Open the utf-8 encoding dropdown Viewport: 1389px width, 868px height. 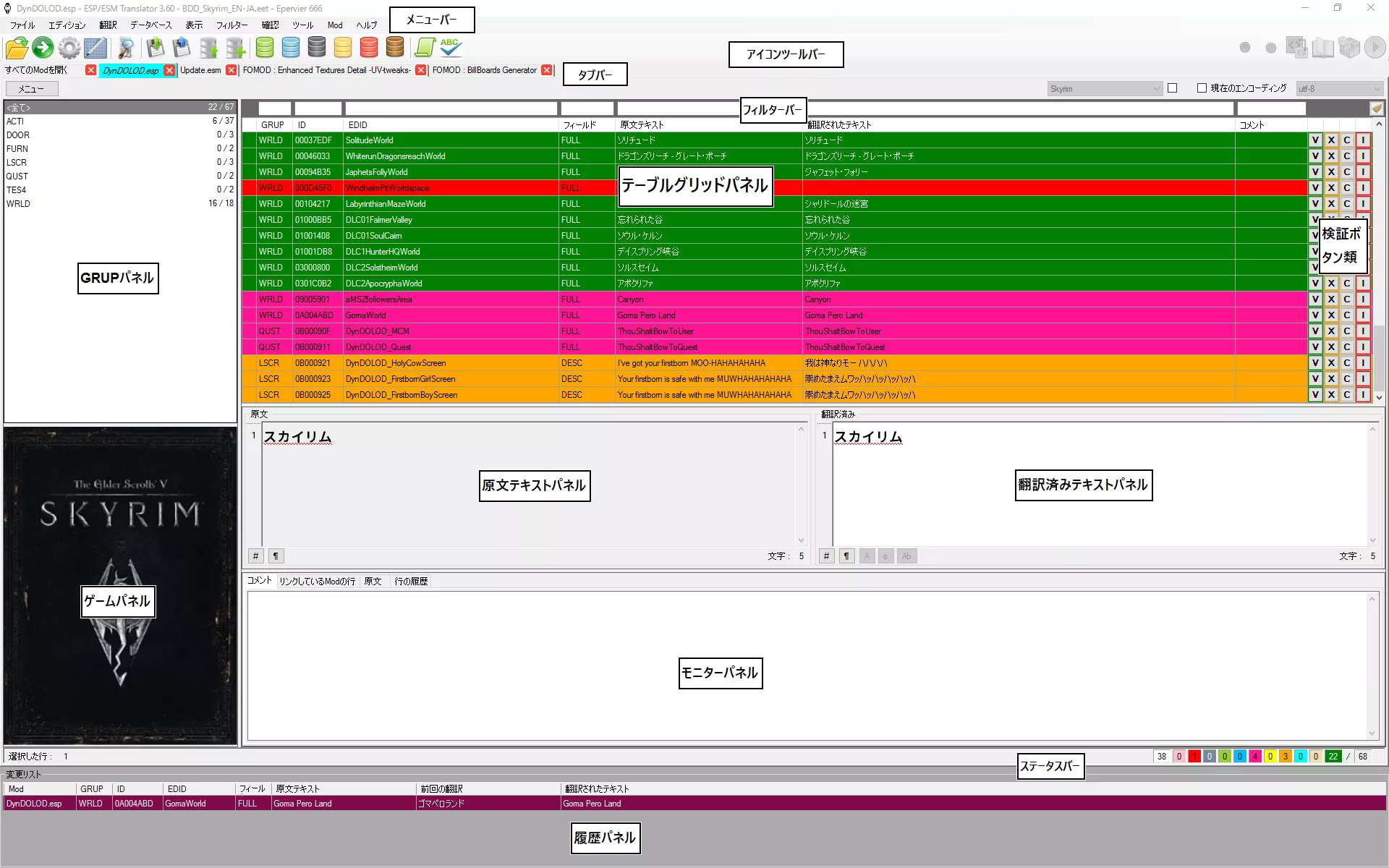point(1339,89)
